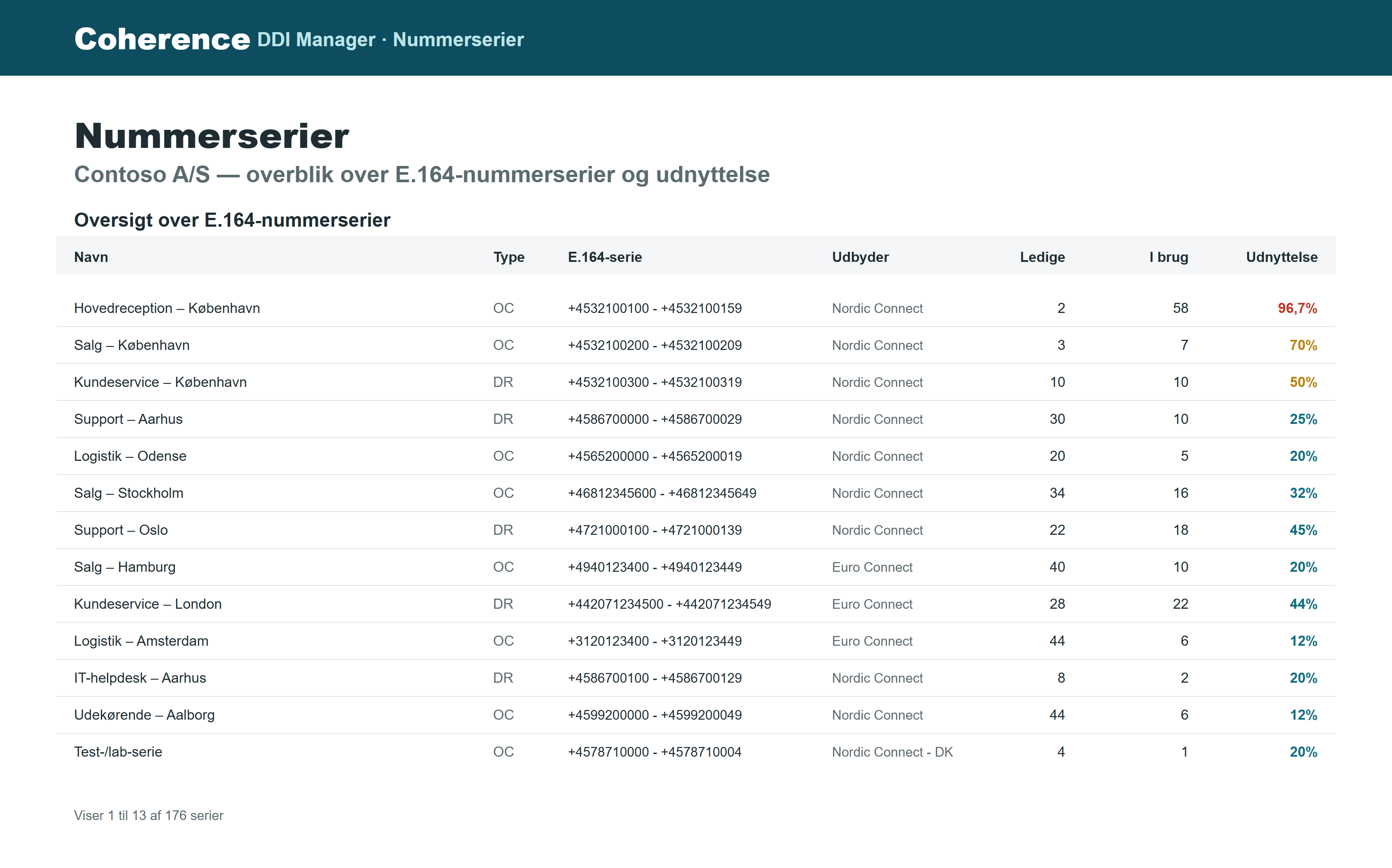Open the 'Support – Oslo' entry
The height and width of the screenshot is (868, 1392).
(x=121, y=530)
